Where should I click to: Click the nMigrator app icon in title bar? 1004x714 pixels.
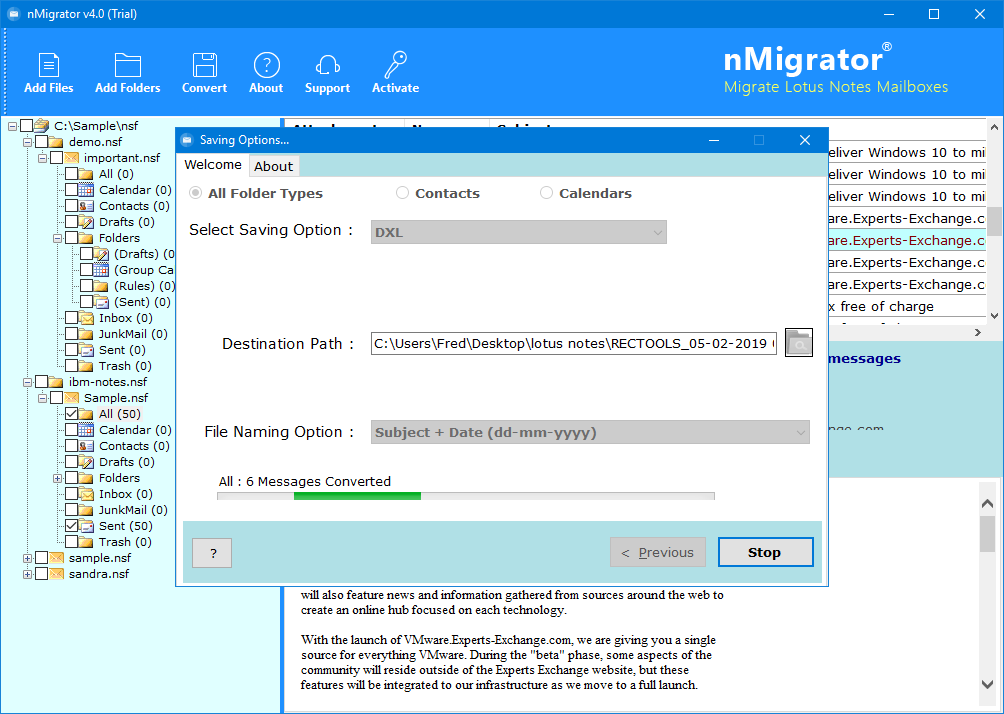click(x=13, y=14)
